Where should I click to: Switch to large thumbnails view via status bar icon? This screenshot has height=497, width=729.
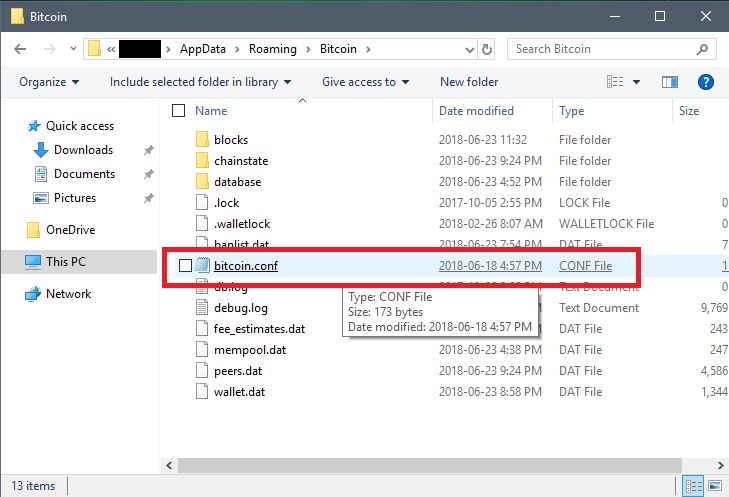click(715, 486)
